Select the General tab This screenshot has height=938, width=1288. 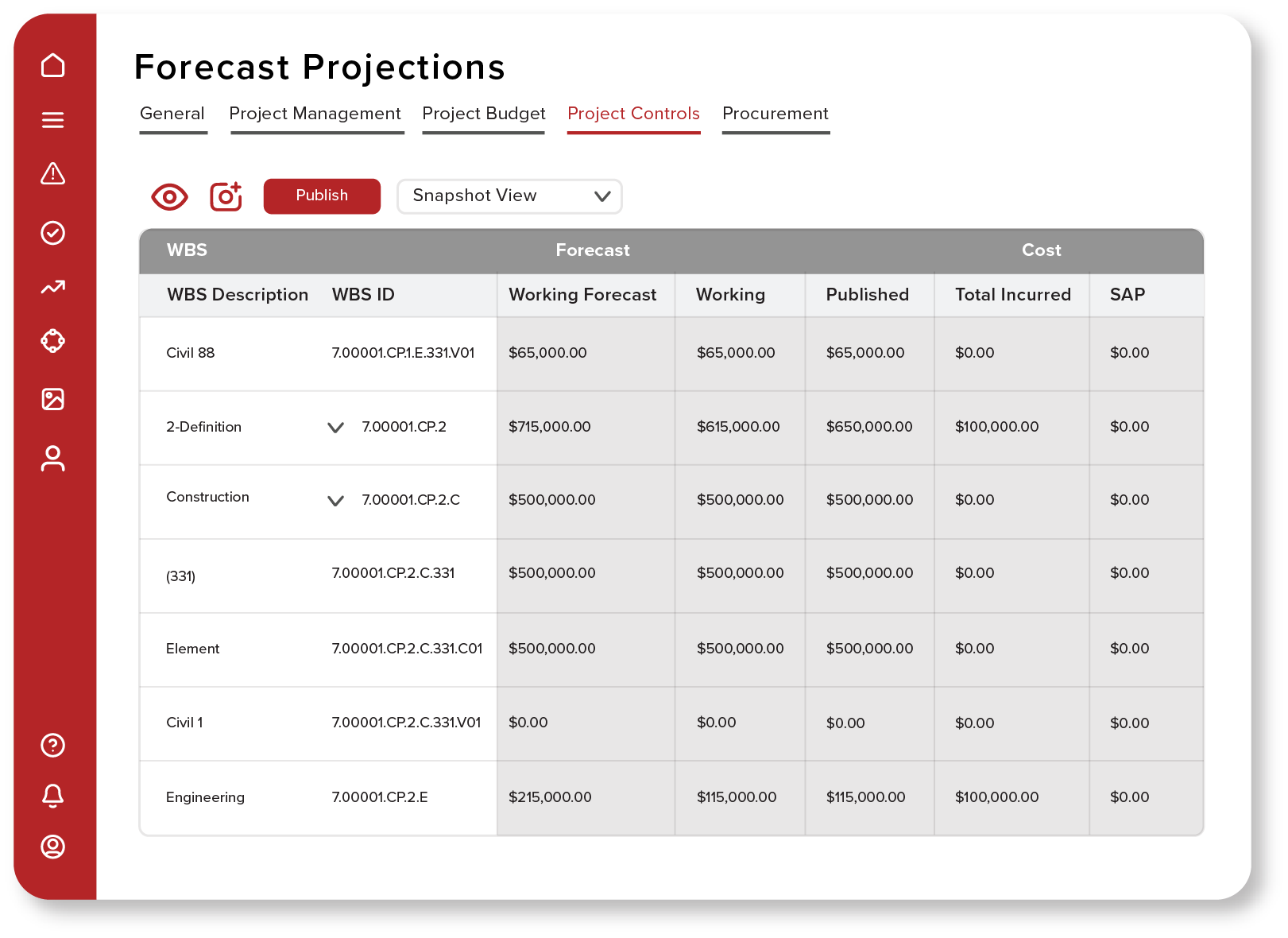tap(172, 114)
